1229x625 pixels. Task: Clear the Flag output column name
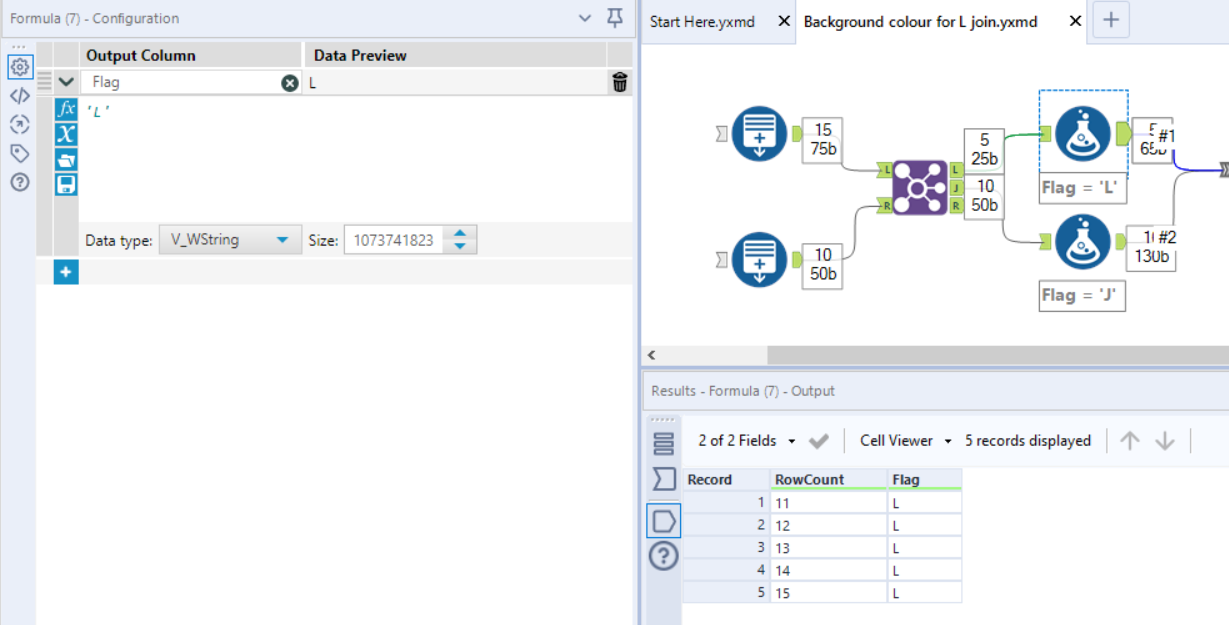(289, 82)
